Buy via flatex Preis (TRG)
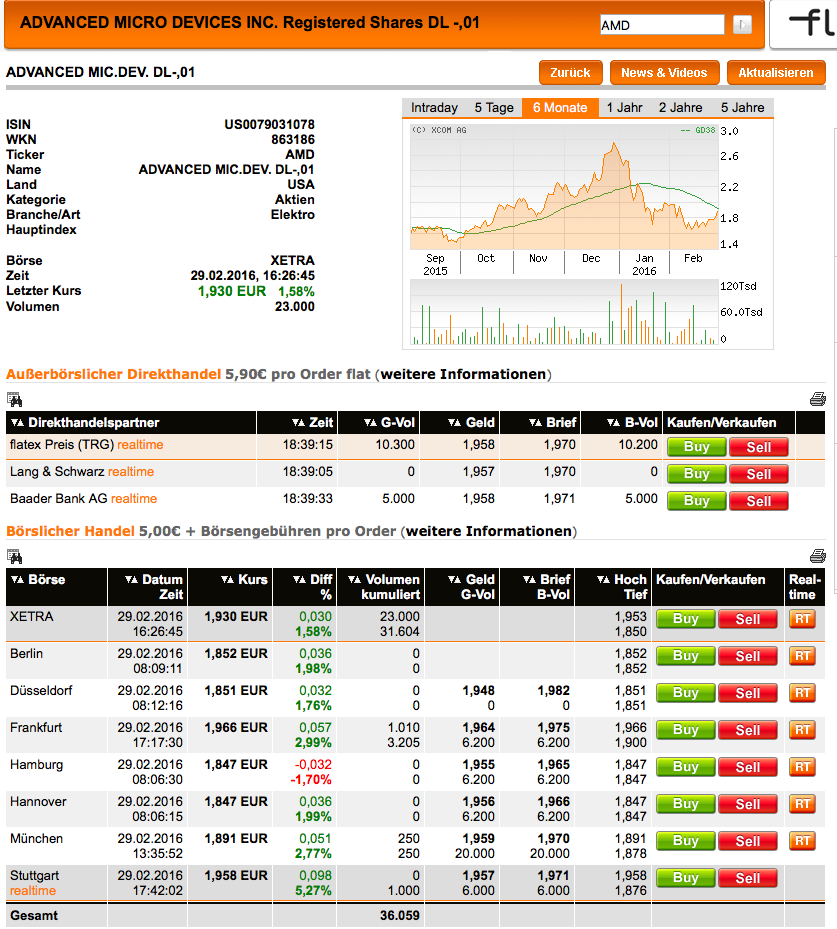 (x=697, y=447)
